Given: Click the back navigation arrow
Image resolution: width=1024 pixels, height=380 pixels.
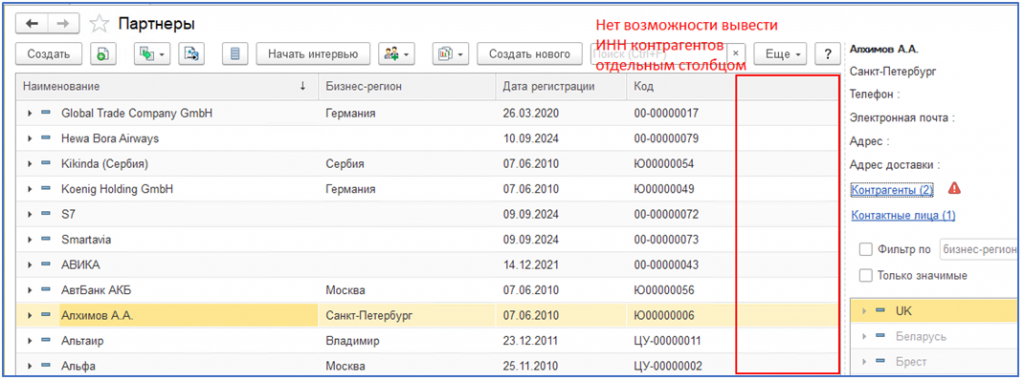Looking at the screenshot, I should point(31,24).
